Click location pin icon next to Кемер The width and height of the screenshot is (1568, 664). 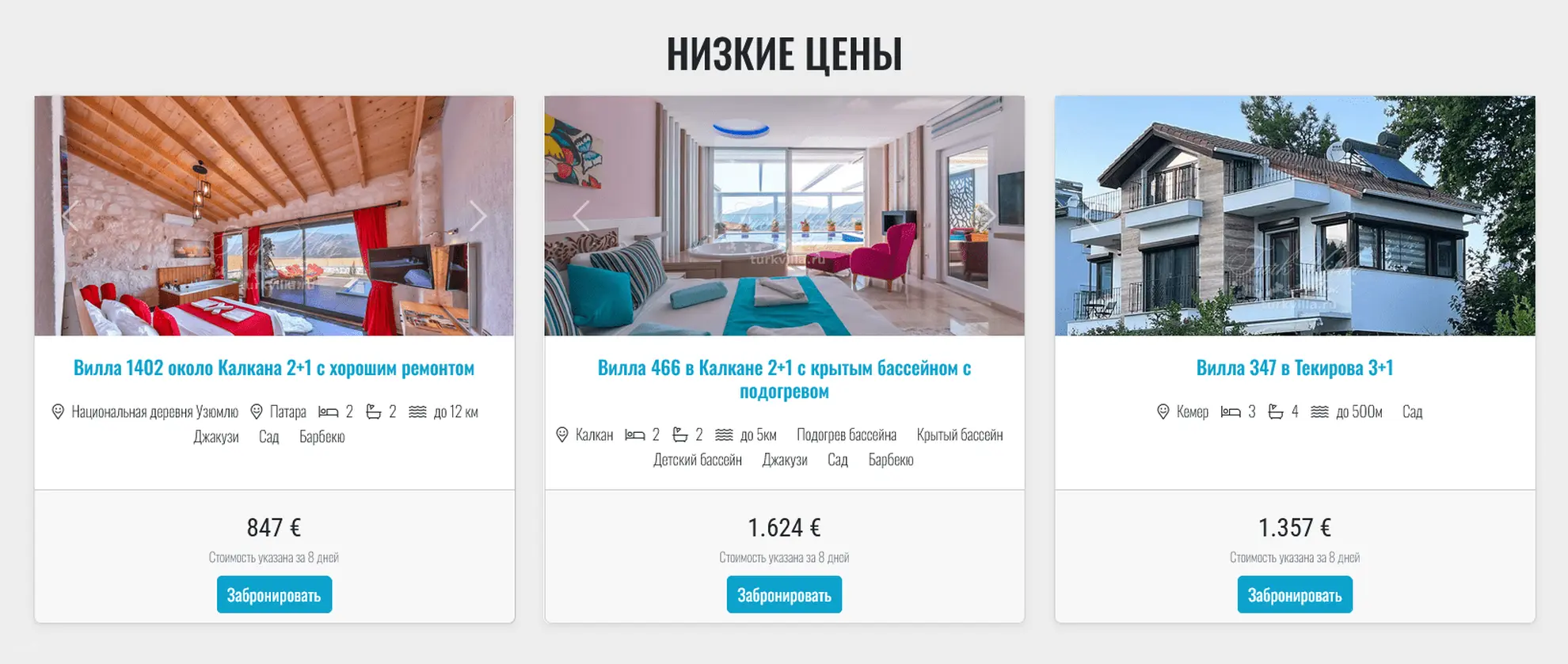(1163, 412)
